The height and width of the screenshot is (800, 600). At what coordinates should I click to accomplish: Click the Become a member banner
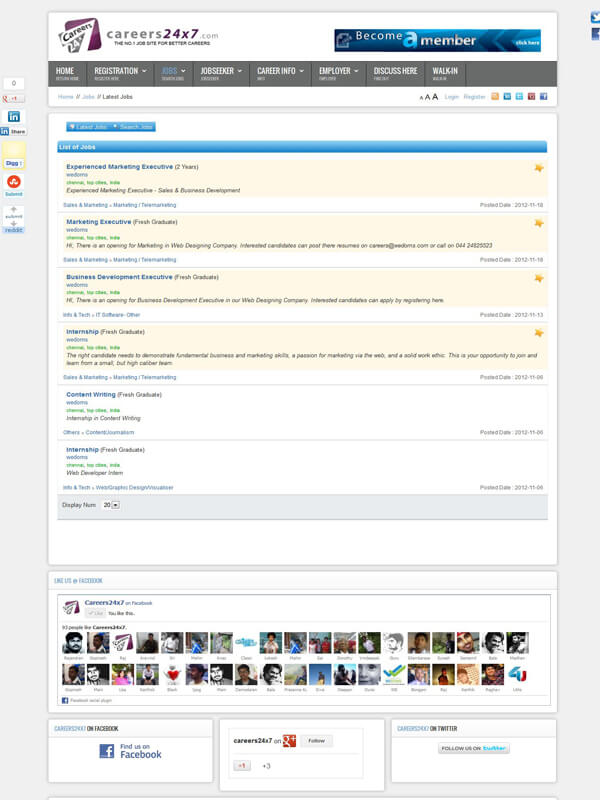pos(437,40)
